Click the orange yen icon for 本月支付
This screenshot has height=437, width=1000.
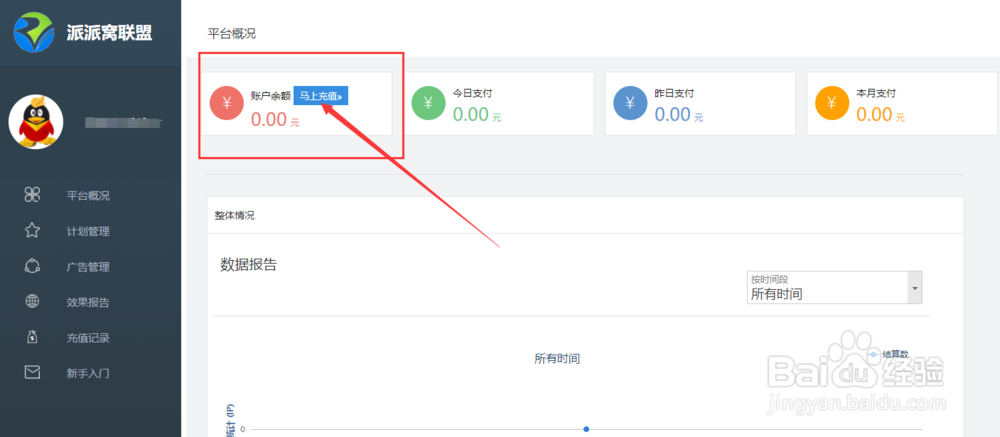click(832, 103)
